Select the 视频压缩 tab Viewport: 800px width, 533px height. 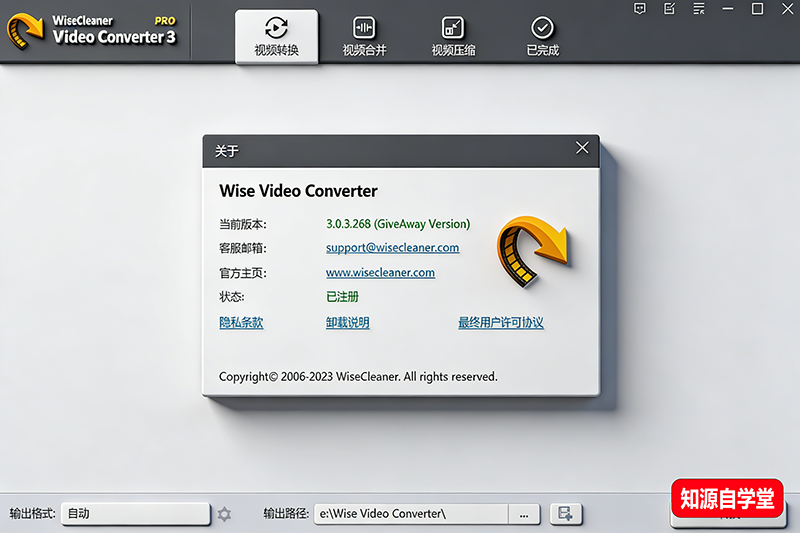point(453,36)
